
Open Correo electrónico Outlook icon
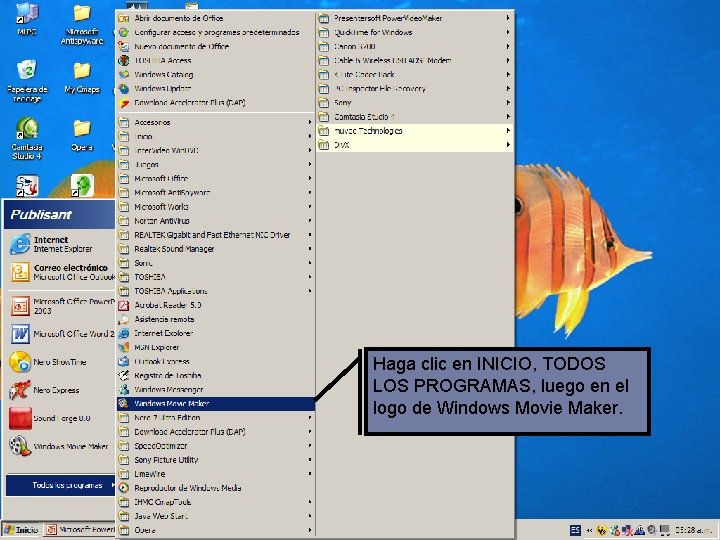[20, 272]
